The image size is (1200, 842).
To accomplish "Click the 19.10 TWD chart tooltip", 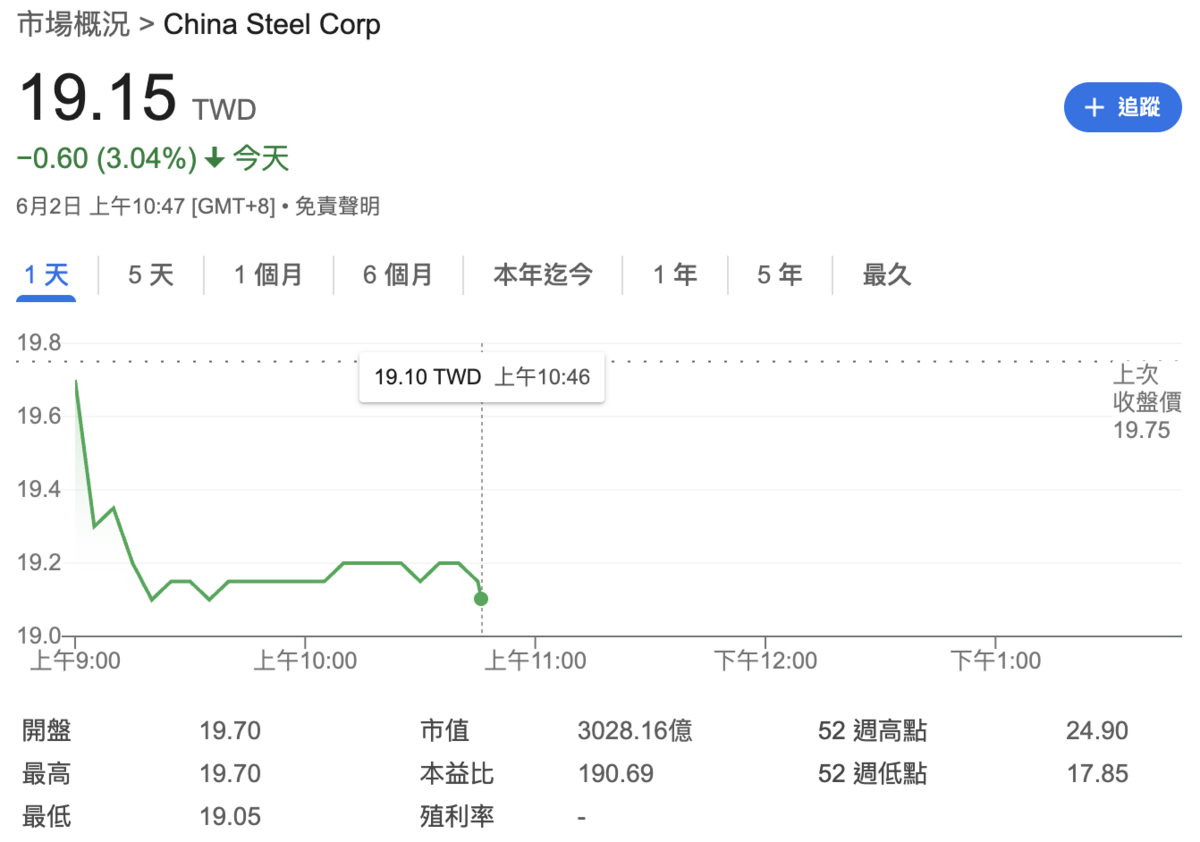I will (481, 377).
